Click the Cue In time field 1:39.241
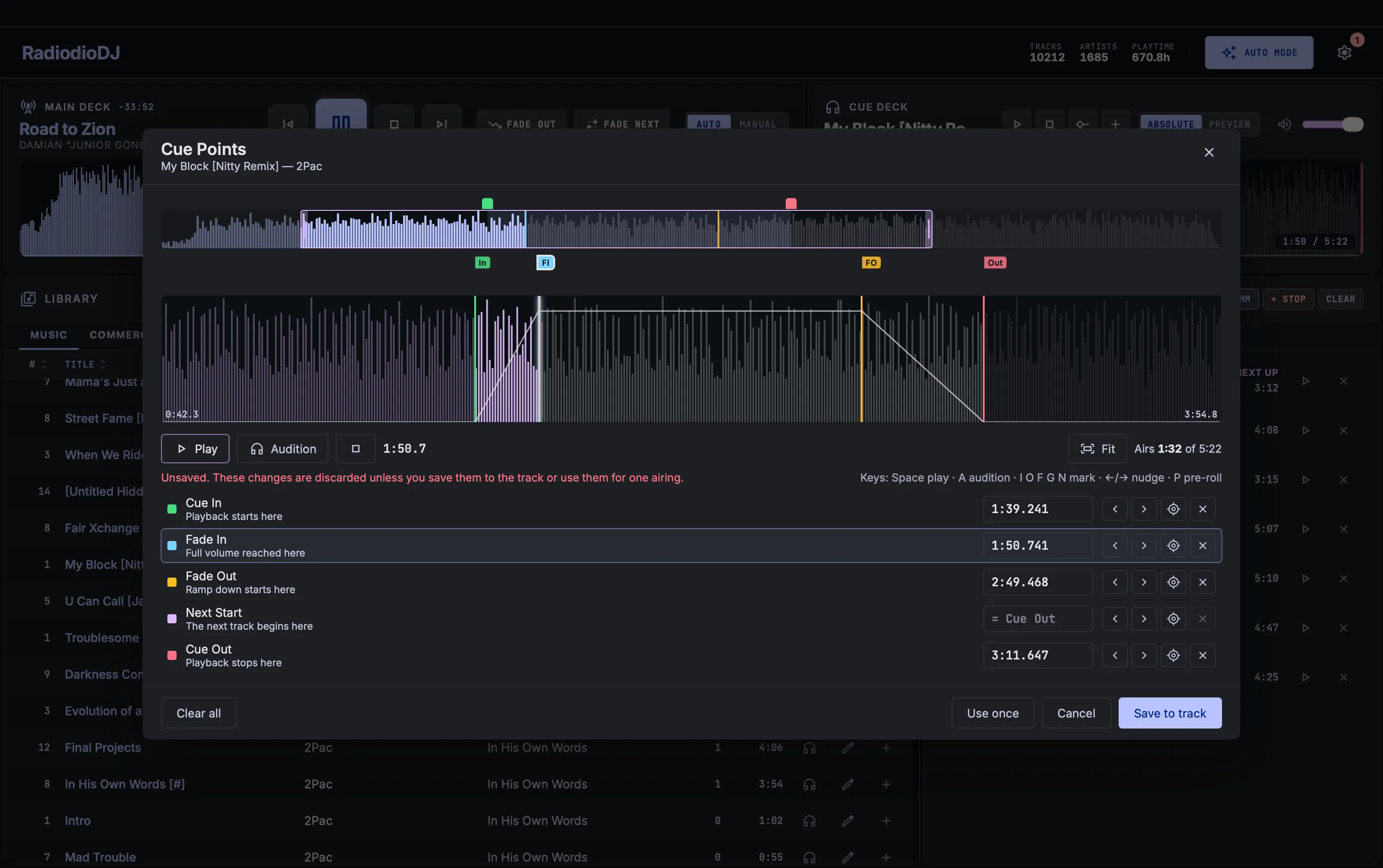The height and width of the screenshot is (868, 1383). 1037,509
